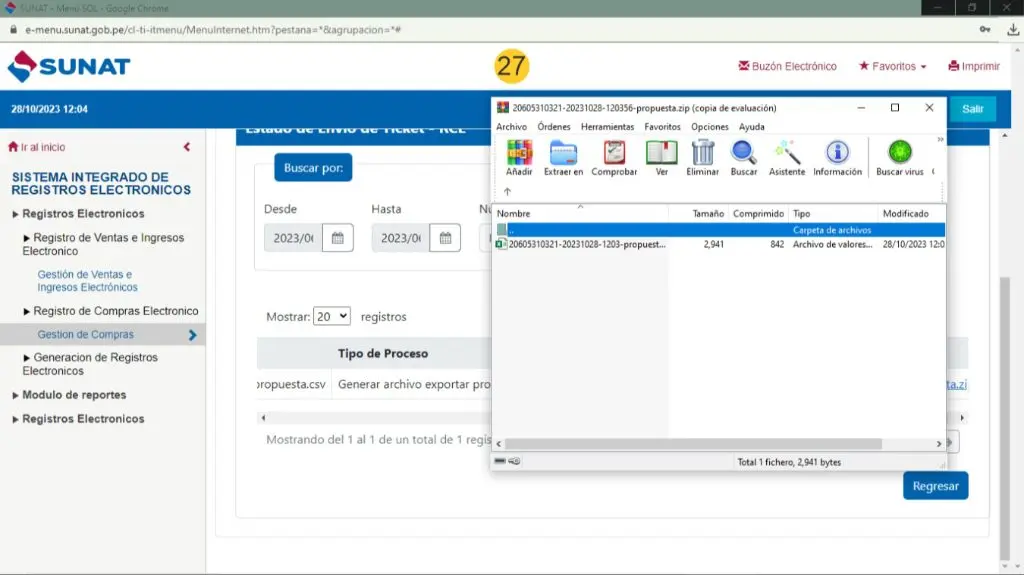Open the Buzón Electrónico link
The width and height of the screenshot is (1024, 575).
click(x=787, y=67)
